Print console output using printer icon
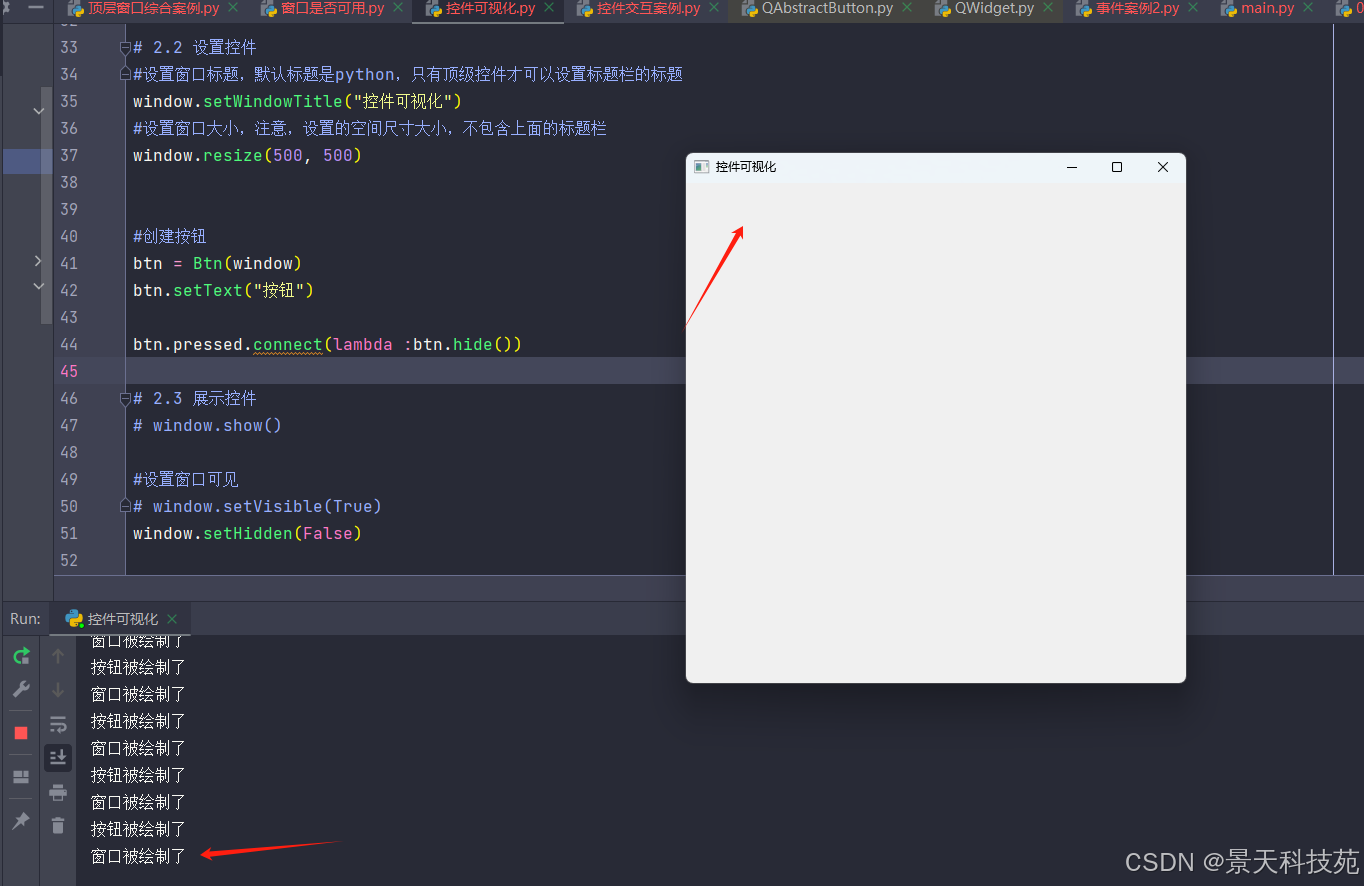 coord(58,792)
